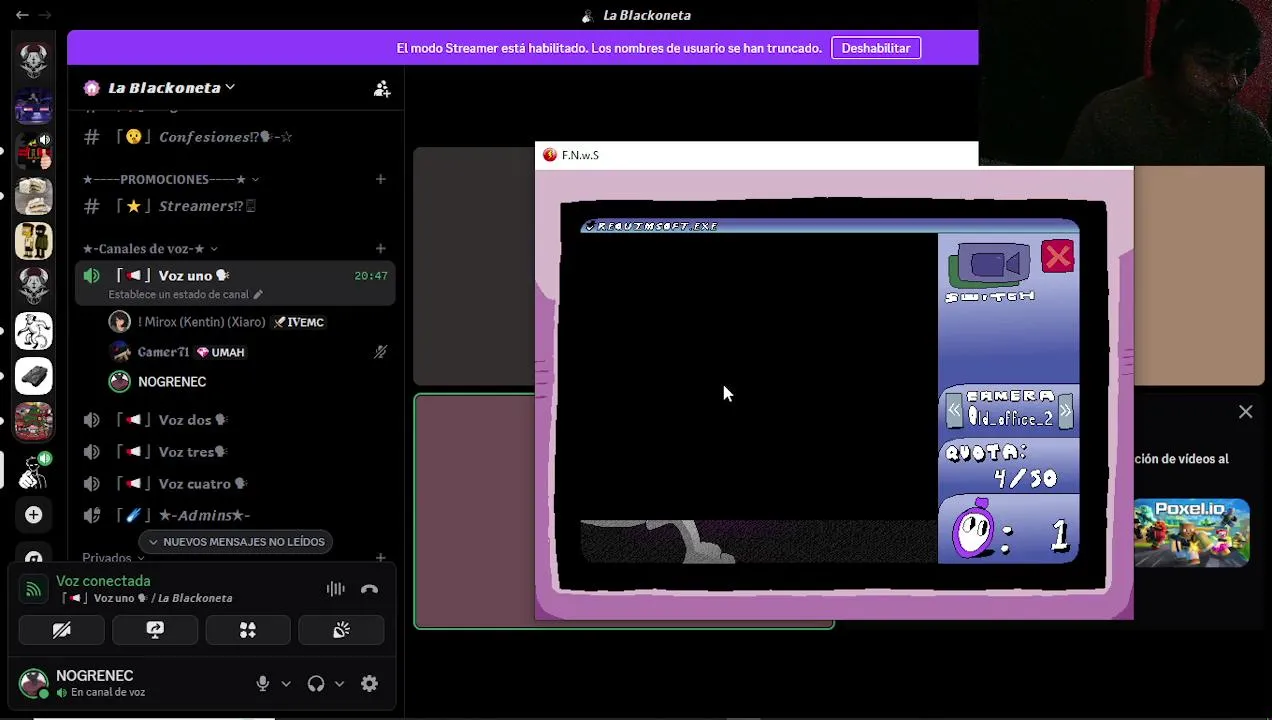Click the create channel plus next to Privados
The height and width of the screenshot is (720, 1272).
[x=380, y=558]
